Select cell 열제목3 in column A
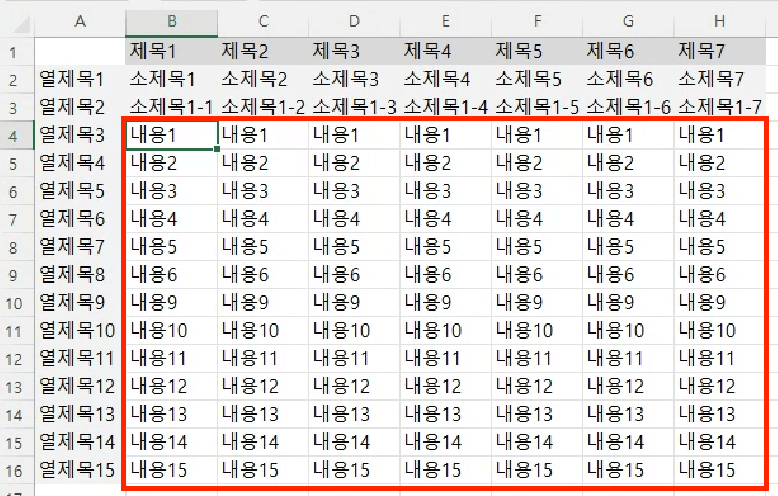 click(x=80, y=134)
